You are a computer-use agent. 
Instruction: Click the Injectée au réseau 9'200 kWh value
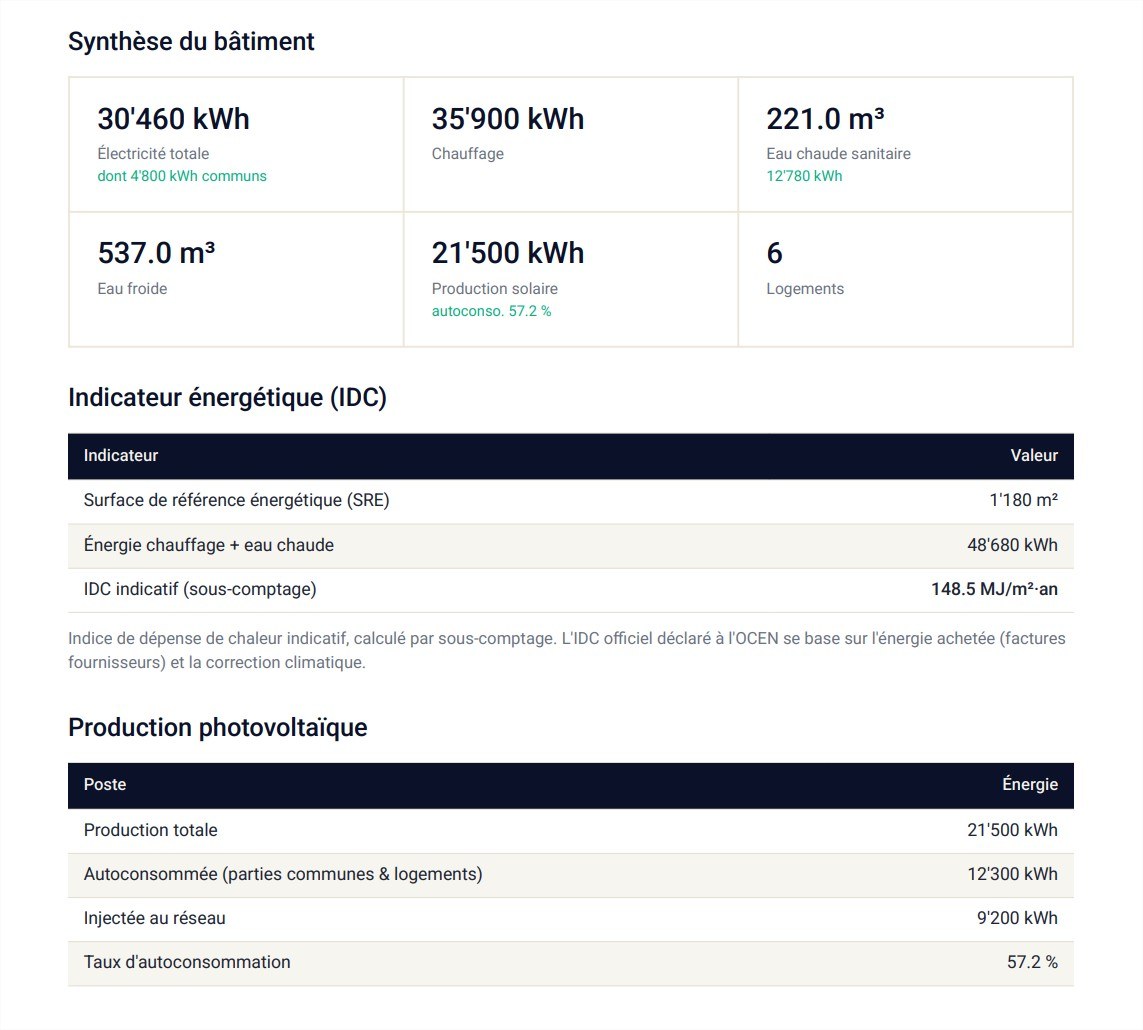coord(1018,918)
